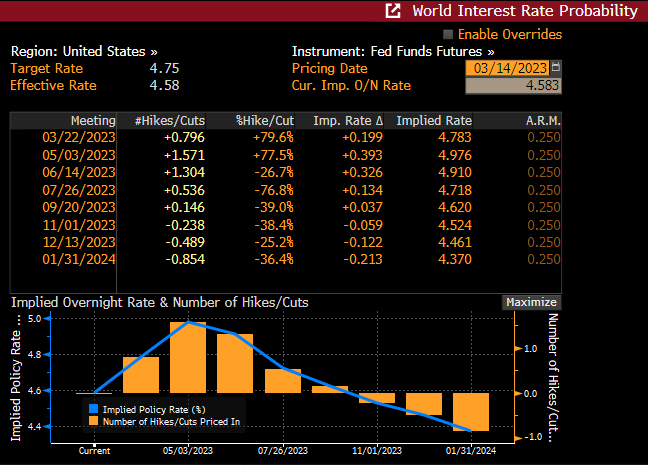Click the 05/03/2023 meeting date
The width and height of the screenshot is (648, 465).
[79, 154]
